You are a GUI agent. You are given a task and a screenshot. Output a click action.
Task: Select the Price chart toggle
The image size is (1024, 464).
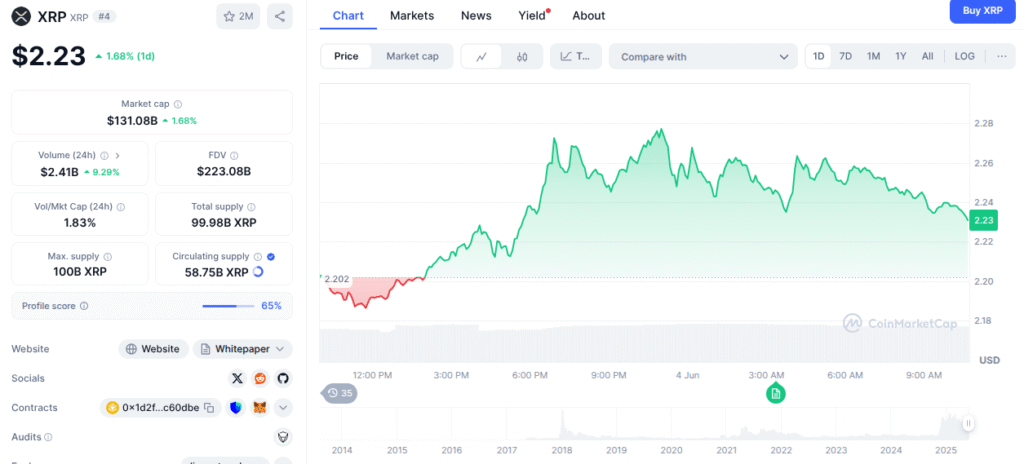coord(346,56)
